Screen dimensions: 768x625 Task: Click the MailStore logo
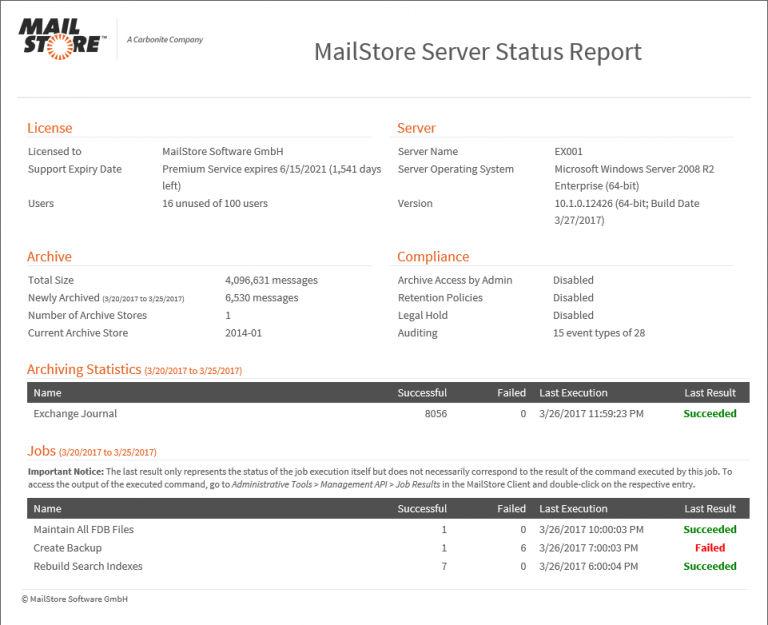click(62, 39)
